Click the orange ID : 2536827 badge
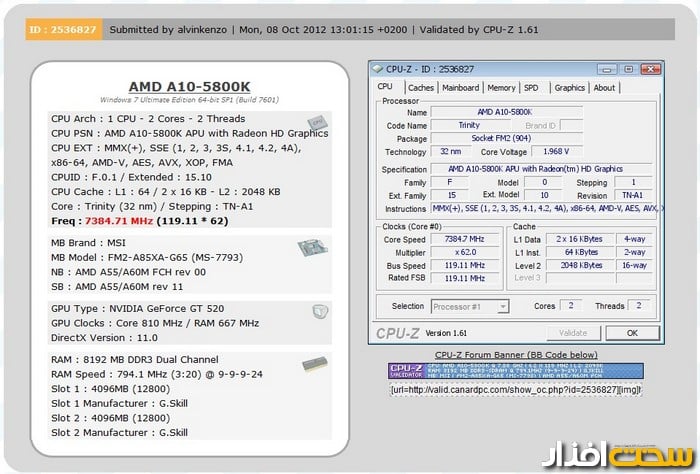The width and height of the screenshot is (700, 474). [63, 29]
